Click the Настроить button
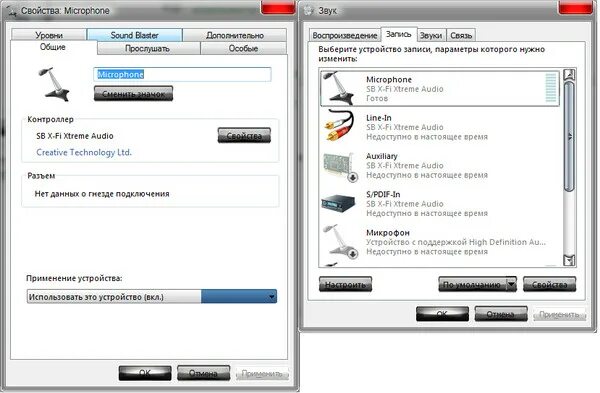This screenshot has width=600, height=393. (345, 284)
